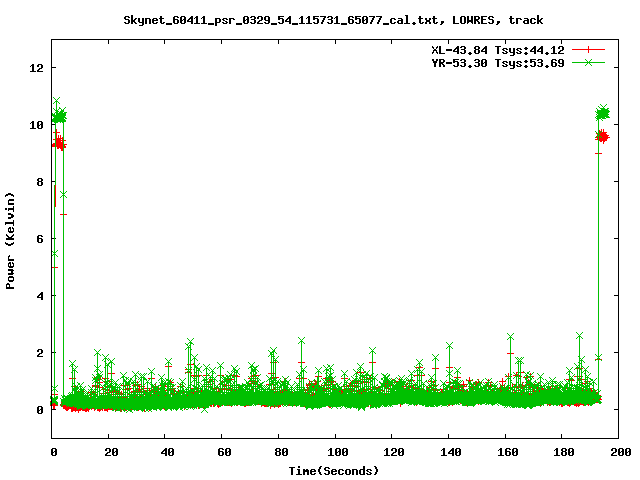Click the x-axis tick label '40'
640x480 pixels.
click(167, 452)
